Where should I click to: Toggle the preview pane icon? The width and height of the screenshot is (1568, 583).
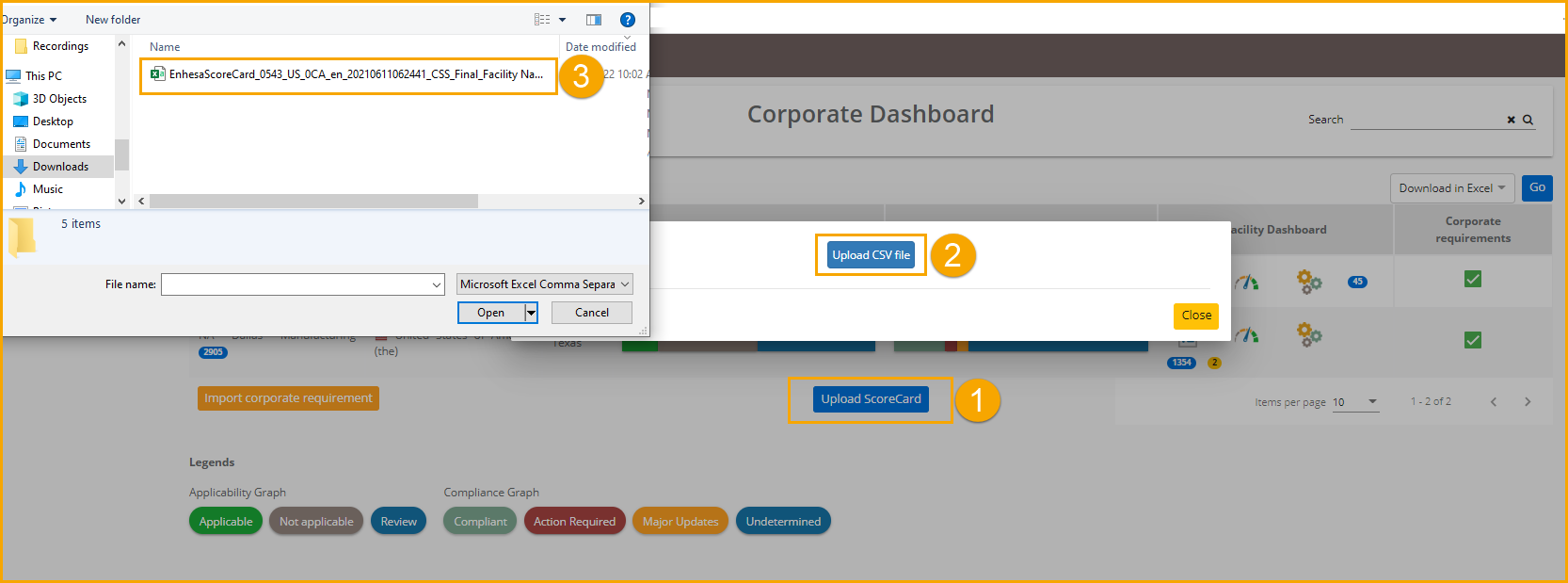click(x=594, y=20)
